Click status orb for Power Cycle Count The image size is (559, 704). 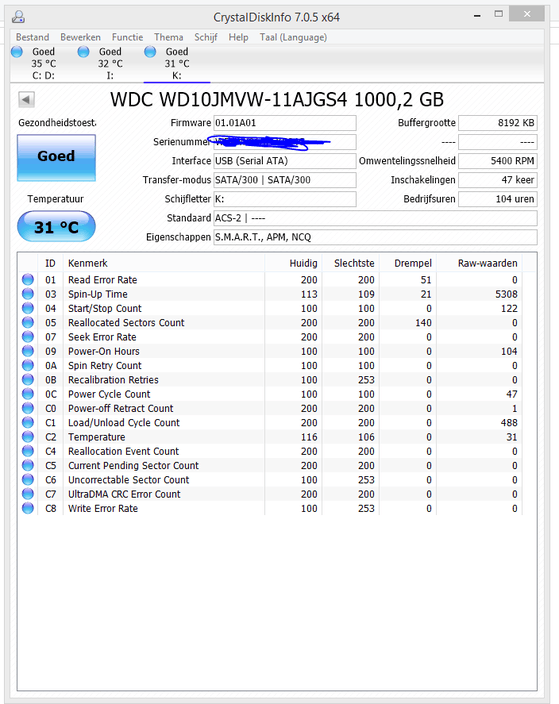coord(28,394)
